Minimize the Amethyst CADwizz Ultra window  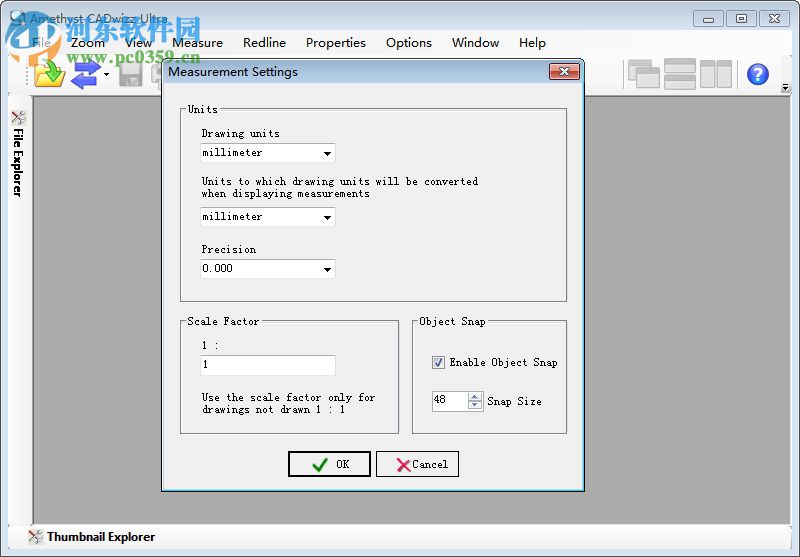coord(708,19)
